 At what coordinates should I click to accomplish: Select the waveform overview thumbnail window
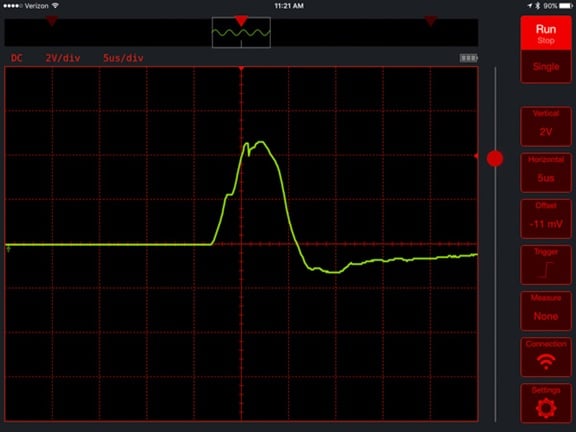[241, 33]
